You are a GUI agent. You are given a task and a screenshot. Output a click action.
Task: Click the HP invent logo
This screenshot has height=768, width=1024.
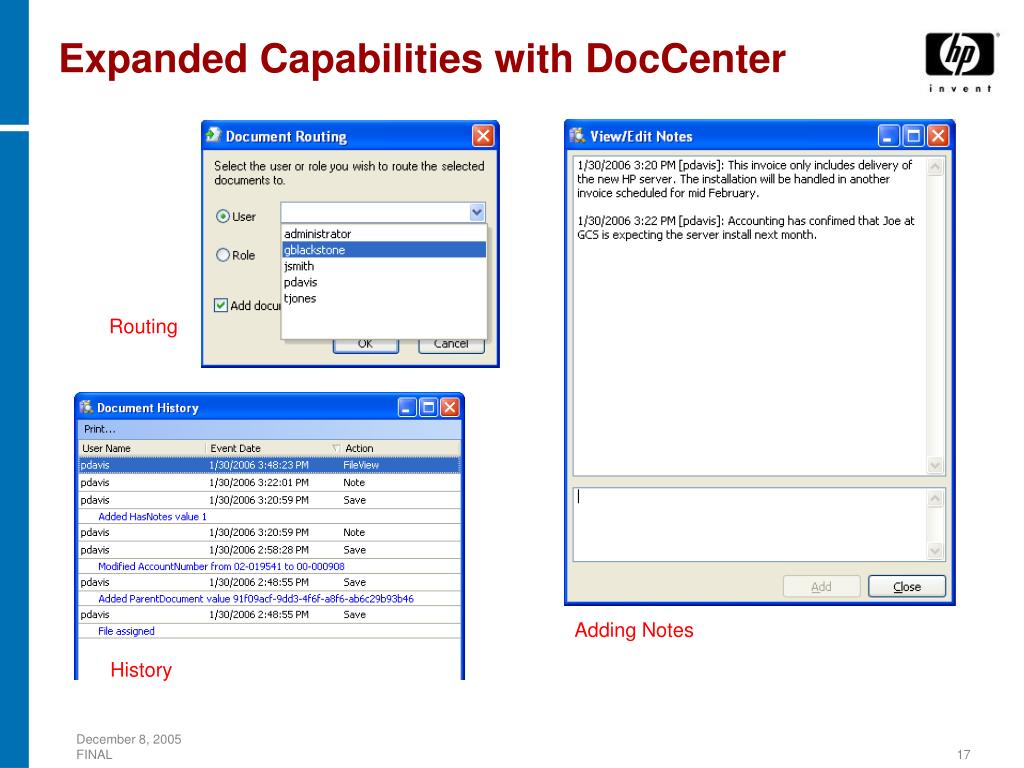pyautogui.click(x=960, y=62)
